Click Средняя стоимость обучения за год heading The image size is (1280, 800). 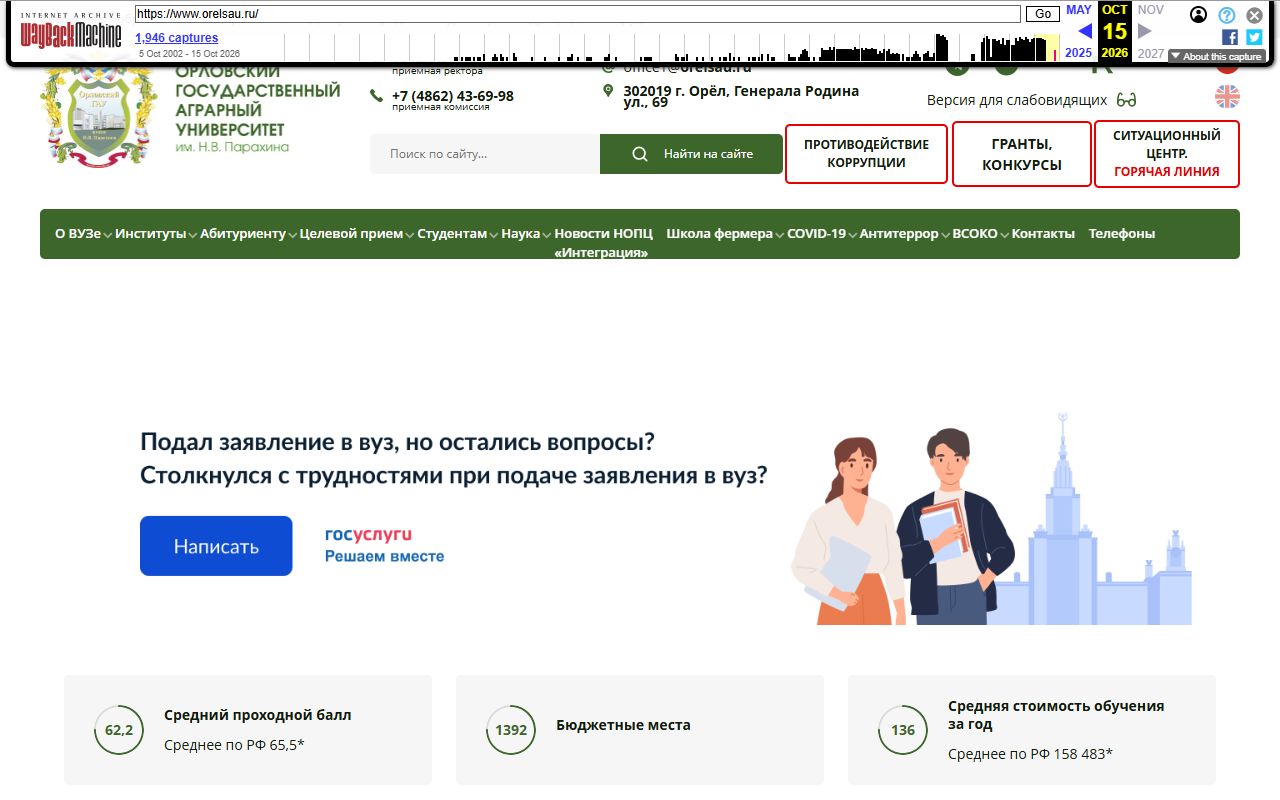pos(1056,715)
